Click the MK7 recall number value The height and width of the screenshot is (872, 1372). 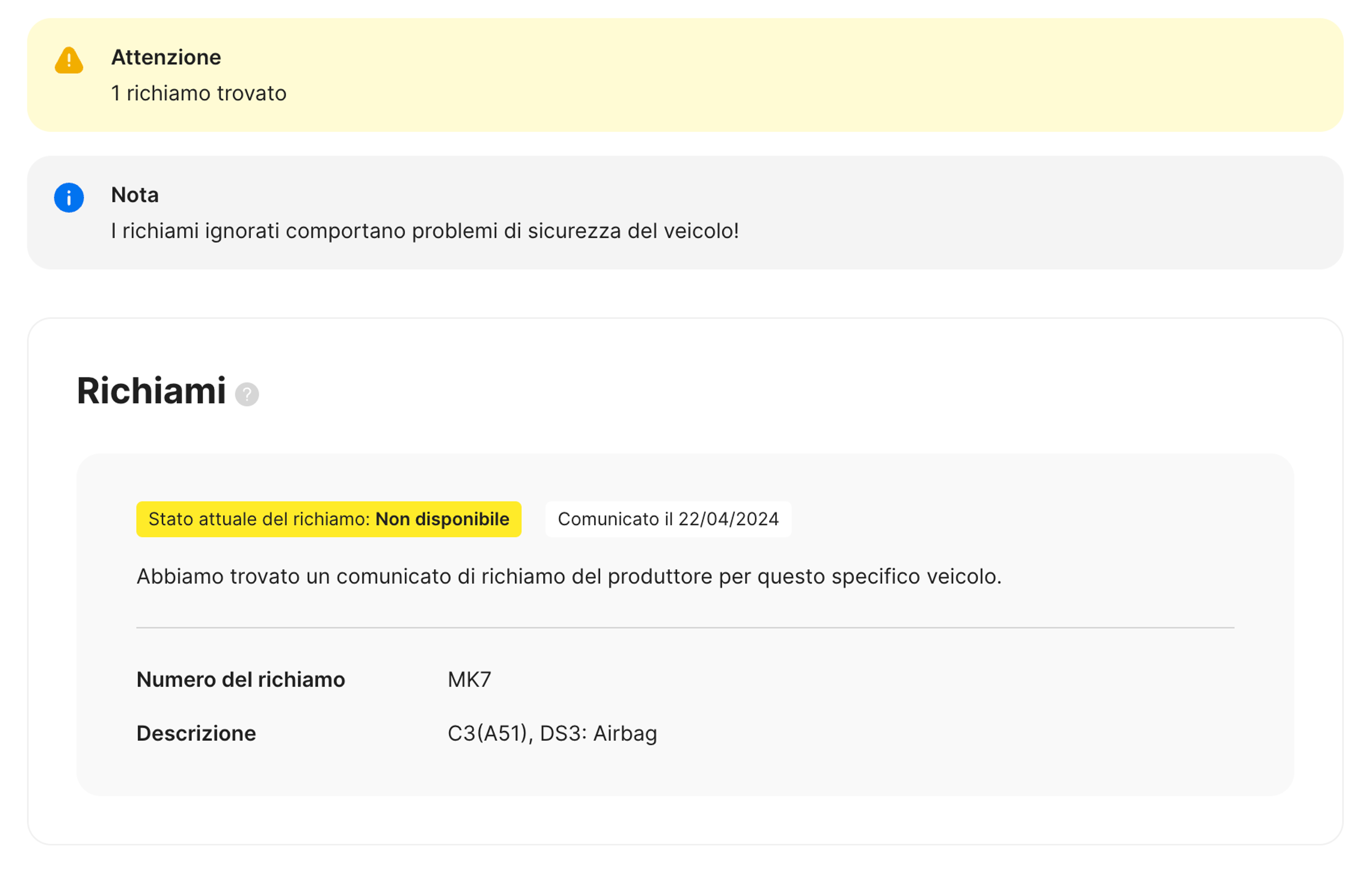[x=469, y=679]
